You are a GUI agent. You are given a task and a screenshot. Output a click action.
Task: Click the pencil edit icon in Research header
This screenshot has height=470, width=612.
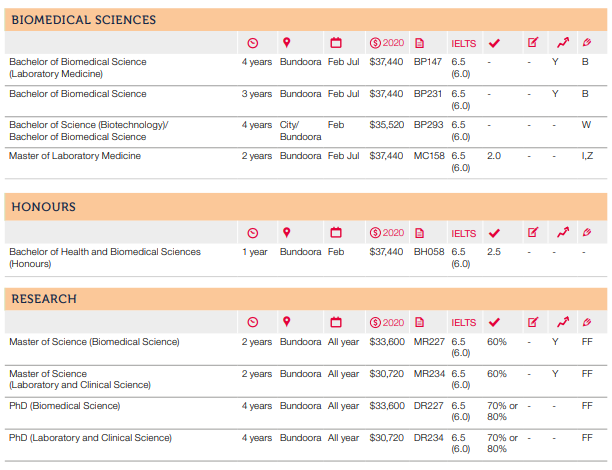click(532, 322)
